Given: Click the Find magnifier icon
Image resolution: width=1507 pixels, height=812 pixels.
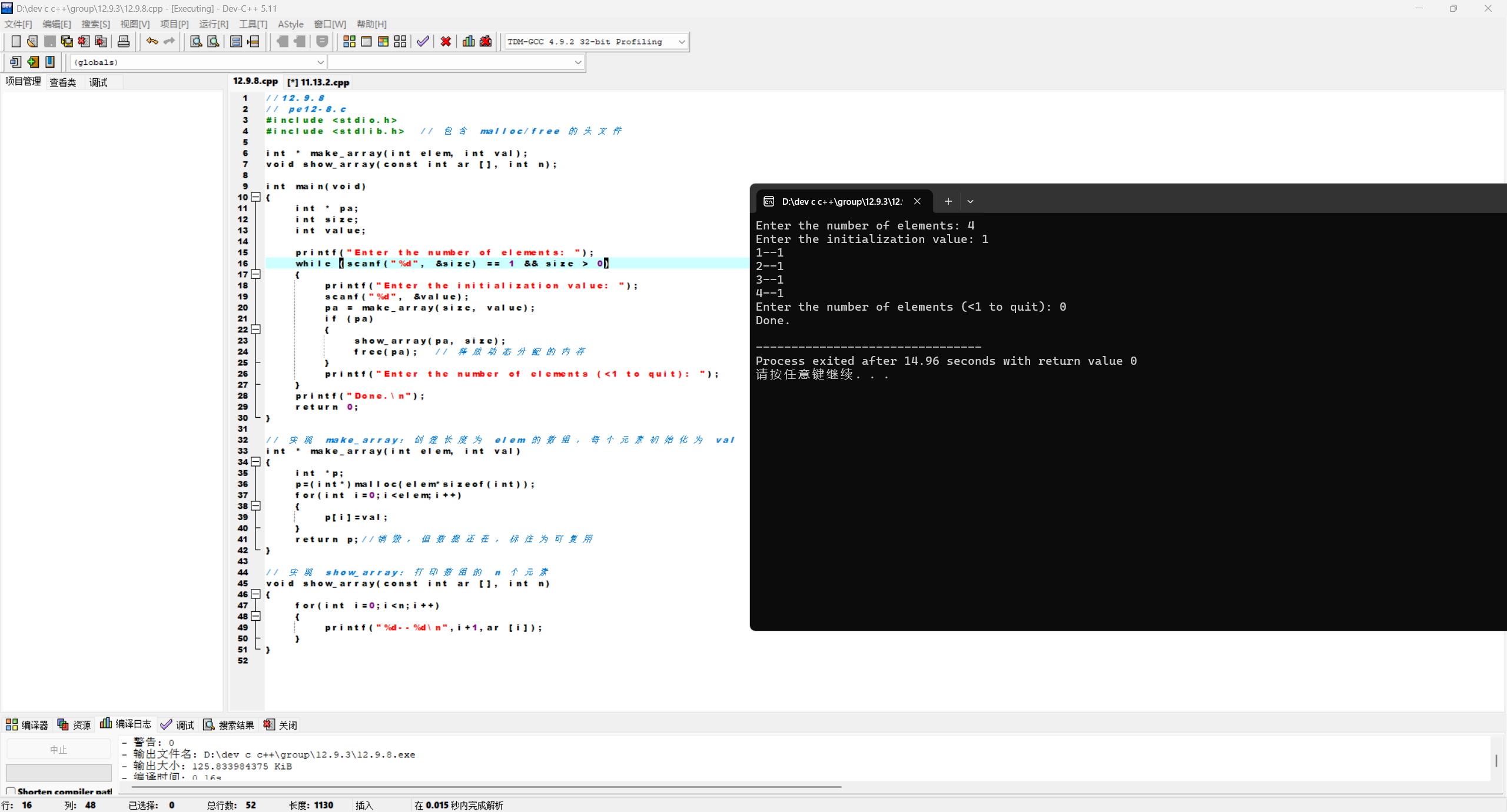Looking at the screenshot, I should point(196,41).
